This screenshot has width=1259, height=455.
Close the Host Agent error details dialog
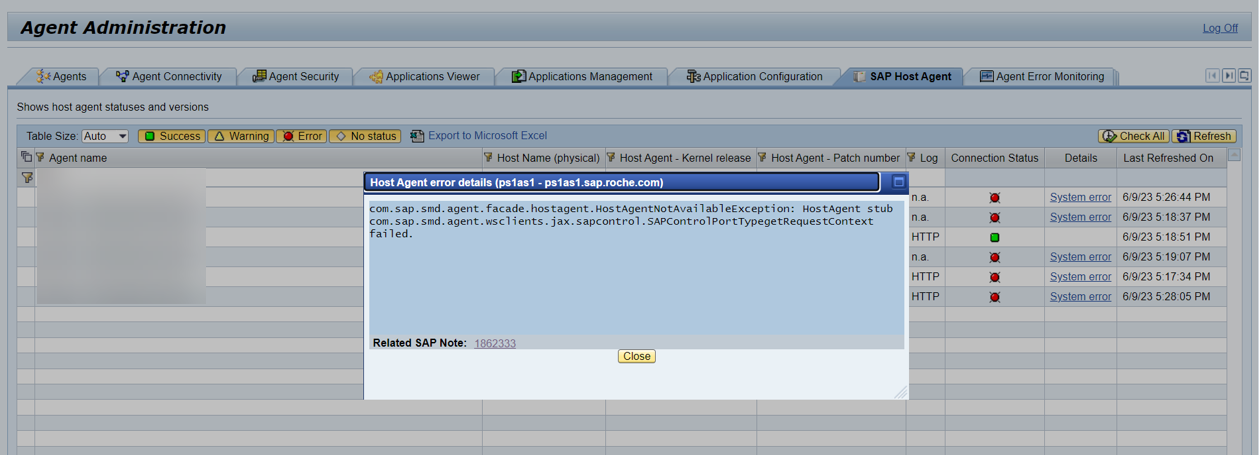pos(636,356)
